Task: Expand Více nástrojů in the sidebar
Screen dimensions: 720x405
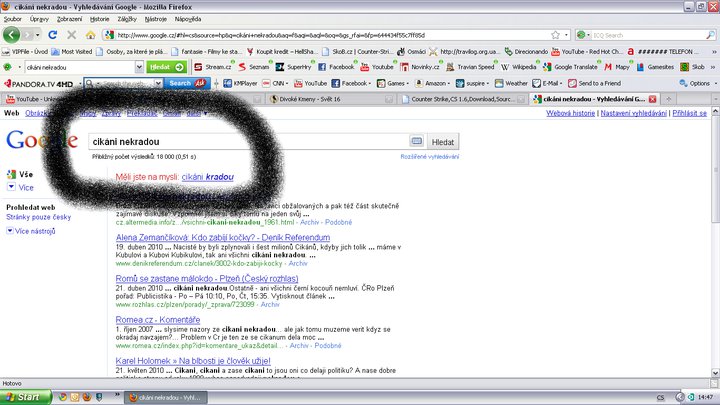Action: [37, 231]
